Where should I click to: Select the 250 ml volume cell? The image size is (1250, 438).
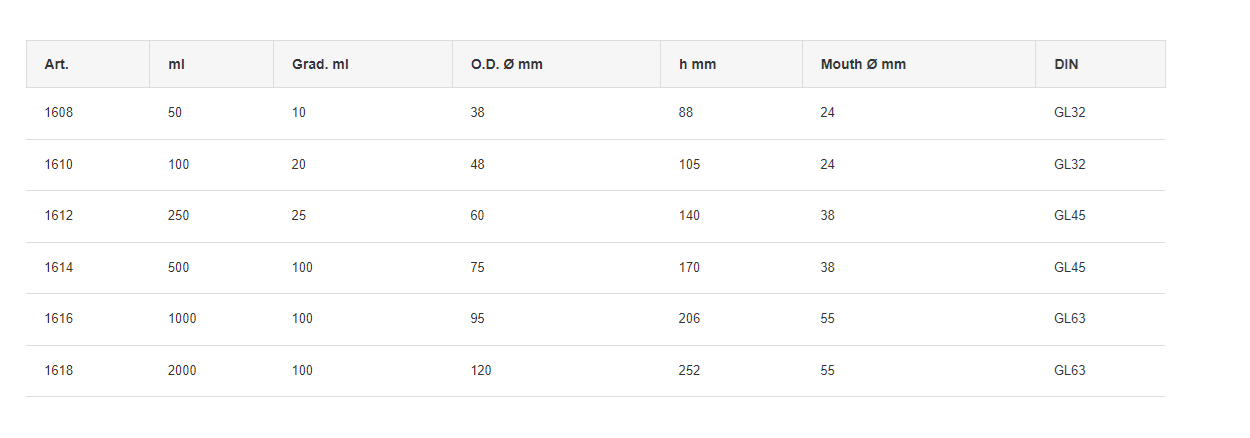coord(179,216)
